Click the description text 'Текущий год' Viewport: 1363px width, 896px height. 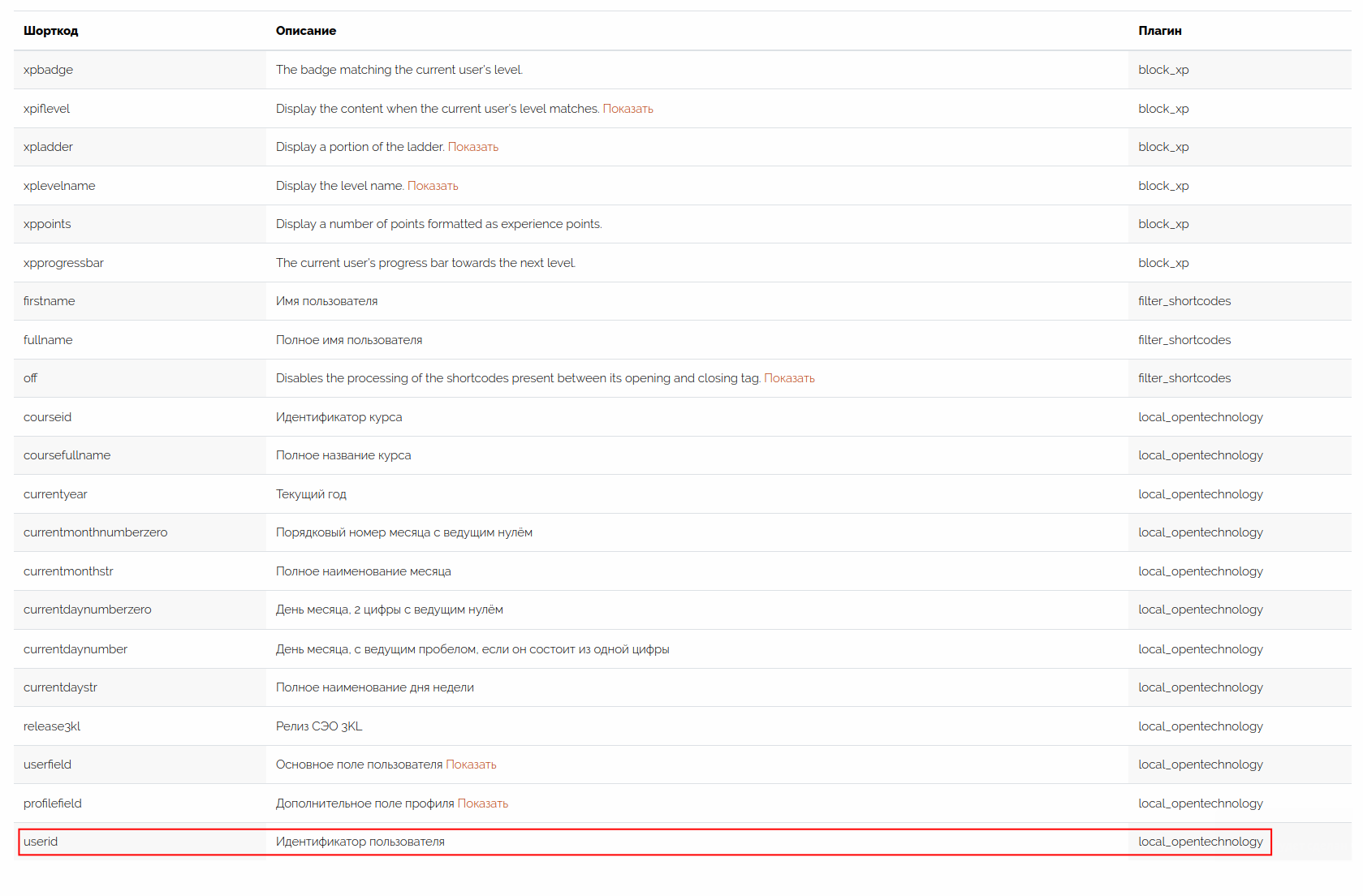coord(311,494)
